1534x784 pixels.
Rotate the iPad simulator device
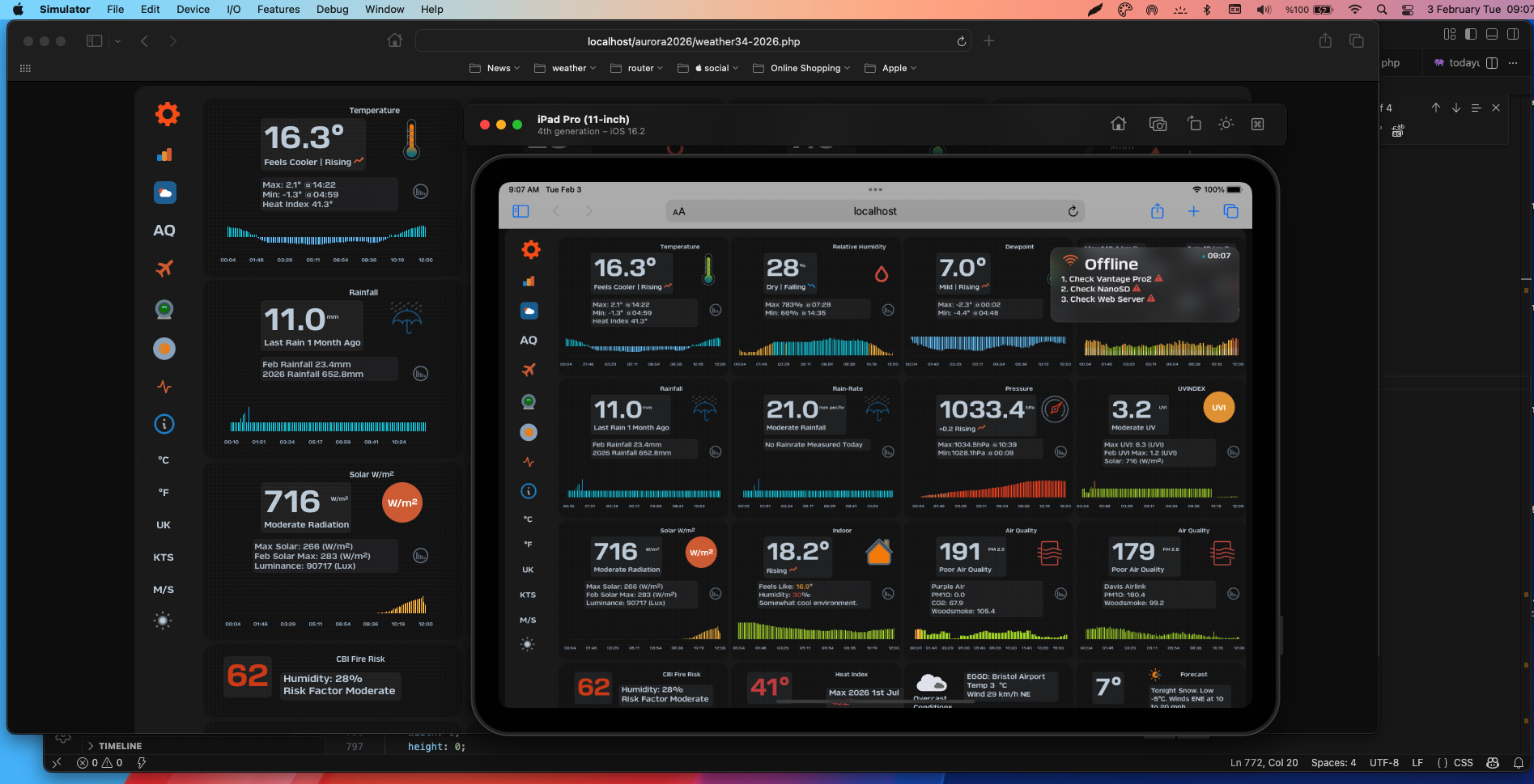[1194, 124]
